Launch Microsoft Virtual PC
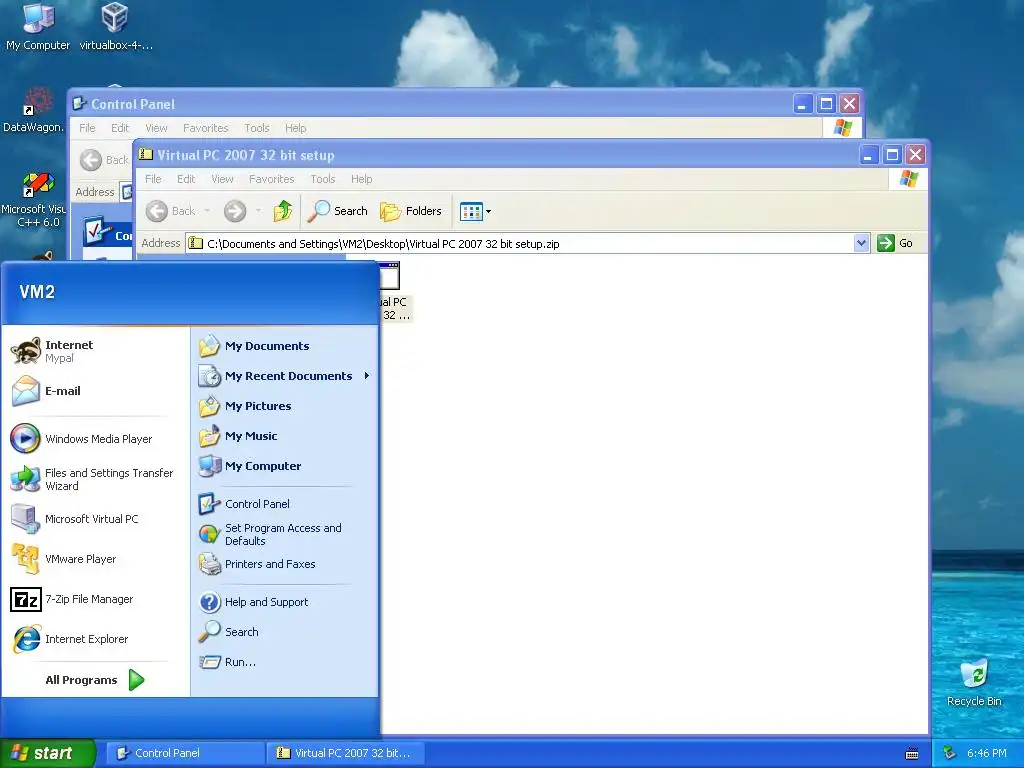Viewport: 1024px width, 768px height. click(x=95, y=519)
